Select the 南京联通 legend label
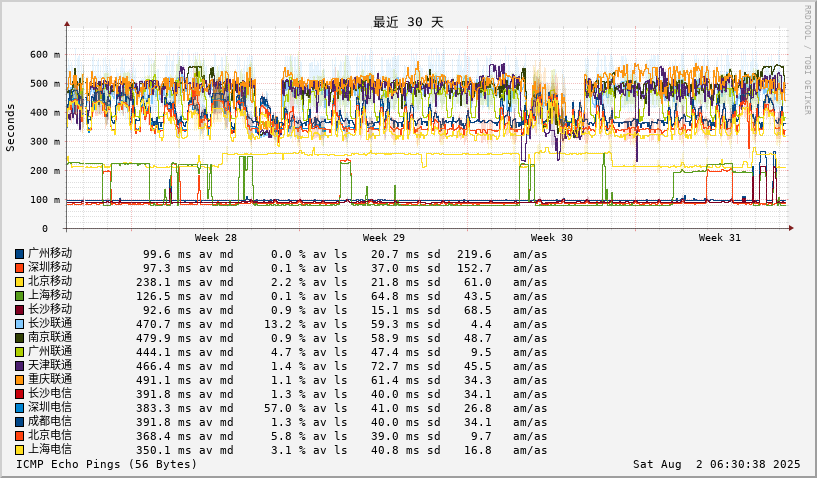This screenshot has height=478, width=817. (50, 338)
